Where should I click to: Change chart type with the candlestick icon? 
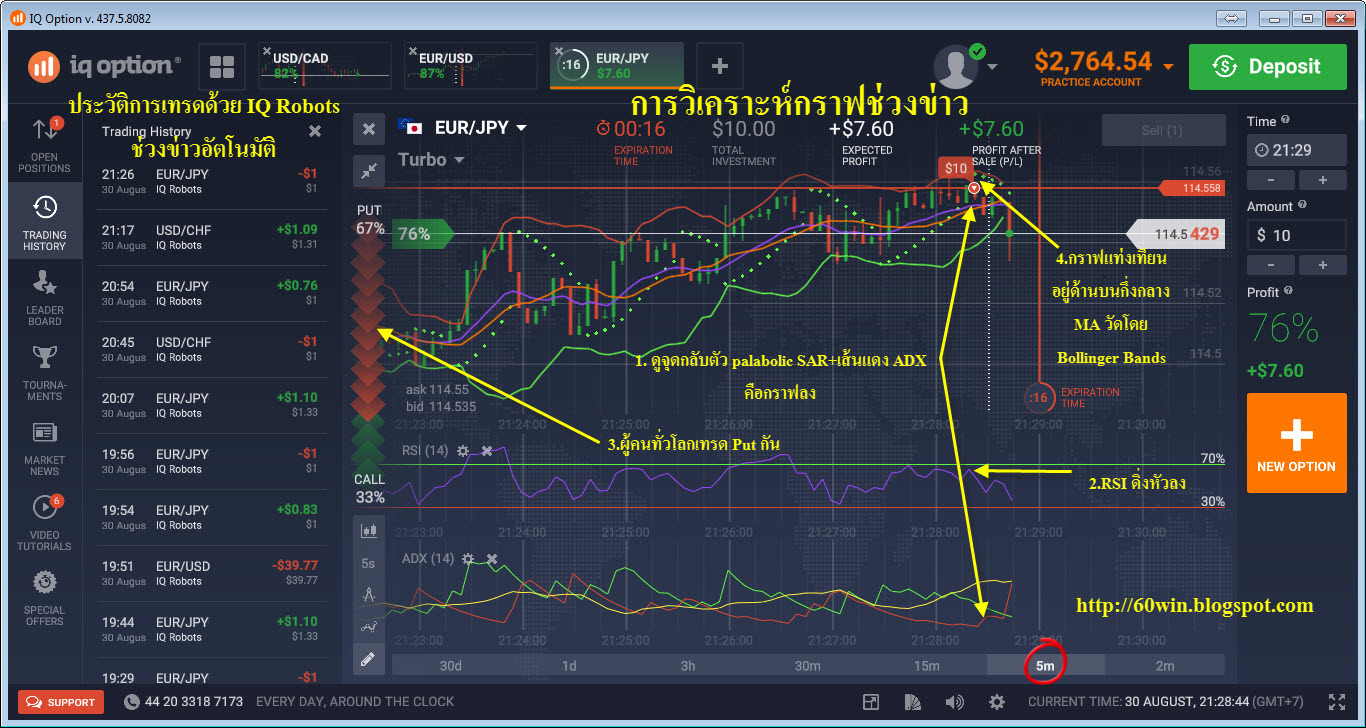[x=368, y=531]
